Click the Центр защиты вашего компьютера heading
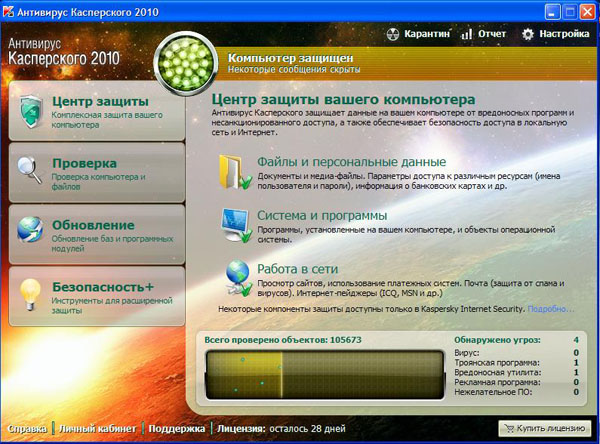600x444 pixels. pos(343,100)
